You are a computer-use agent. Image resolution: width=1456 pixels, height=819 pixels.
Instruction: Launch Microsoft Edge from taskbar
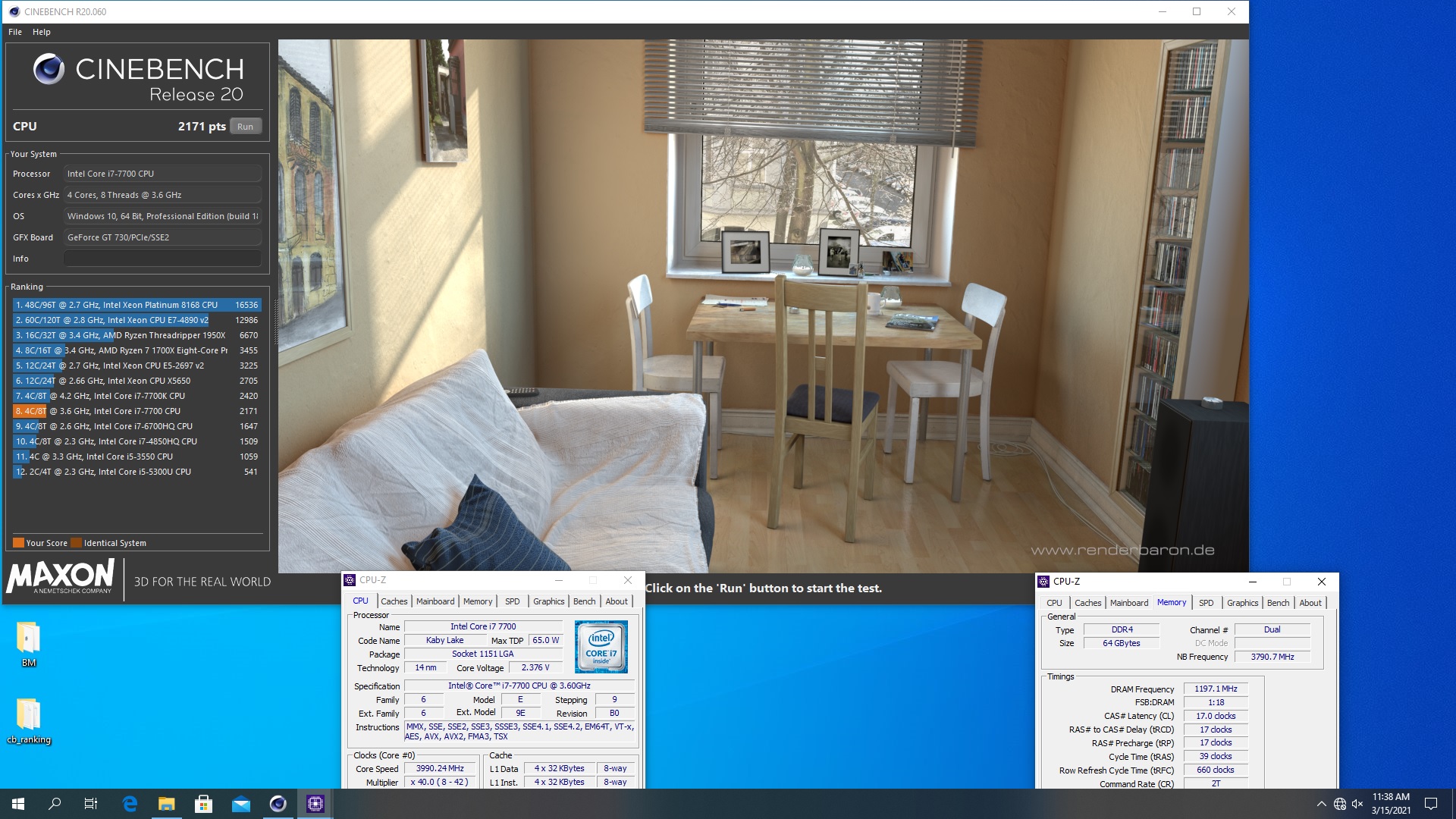pos(130,804)
